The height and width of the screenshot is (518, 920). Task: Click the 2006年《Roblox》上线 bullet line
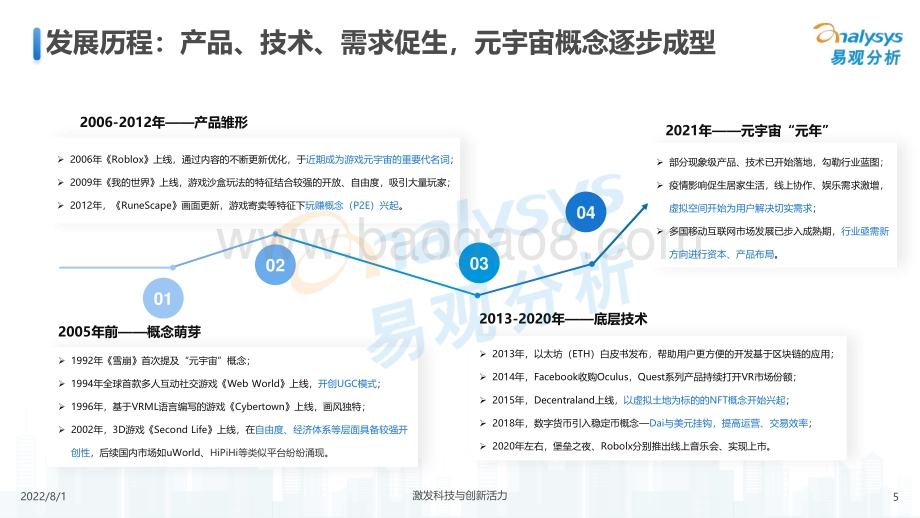click(x=256, y=160)
